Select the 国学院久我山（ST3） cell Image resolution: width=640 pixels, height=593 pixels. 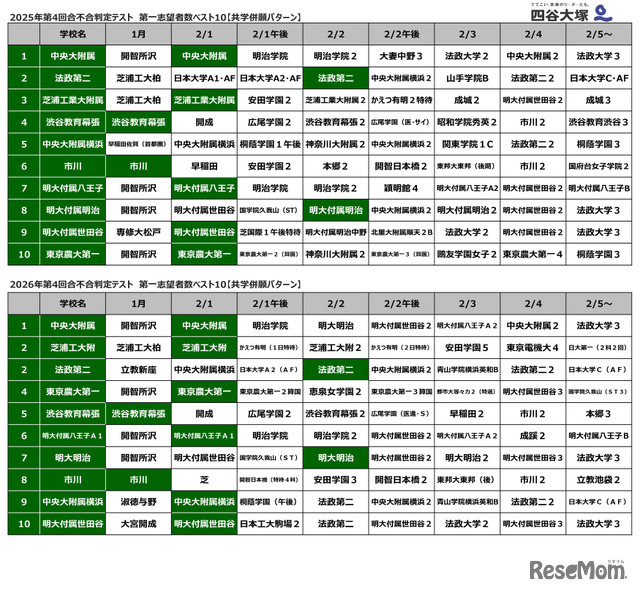pos(599,392)
